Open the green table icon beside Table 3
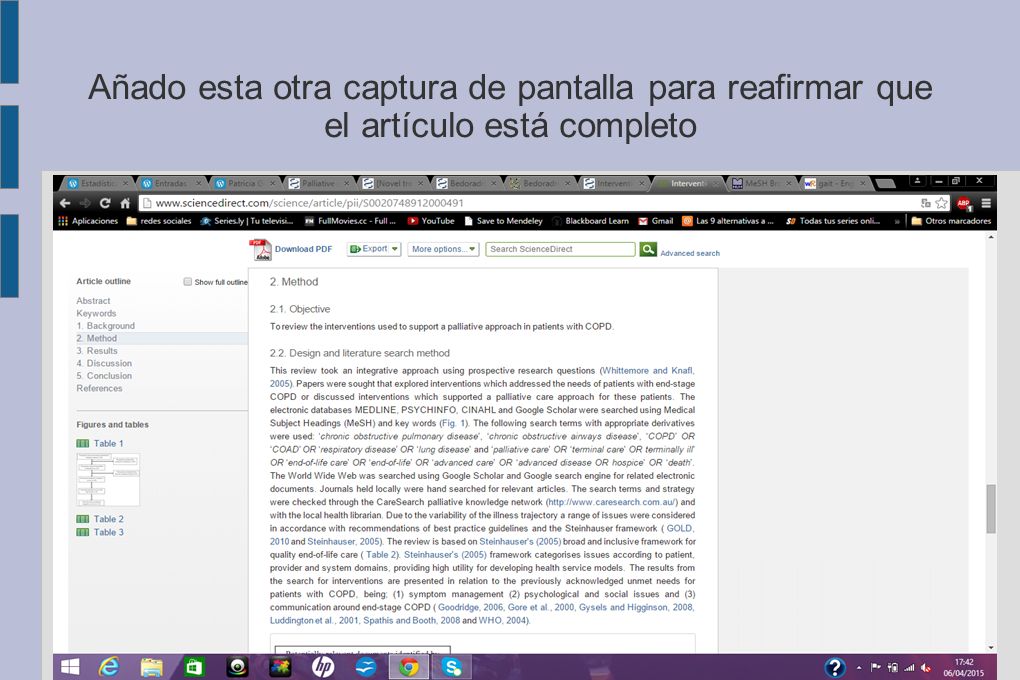The width and height of the screenshot is (1020, 680). [83, 532]
